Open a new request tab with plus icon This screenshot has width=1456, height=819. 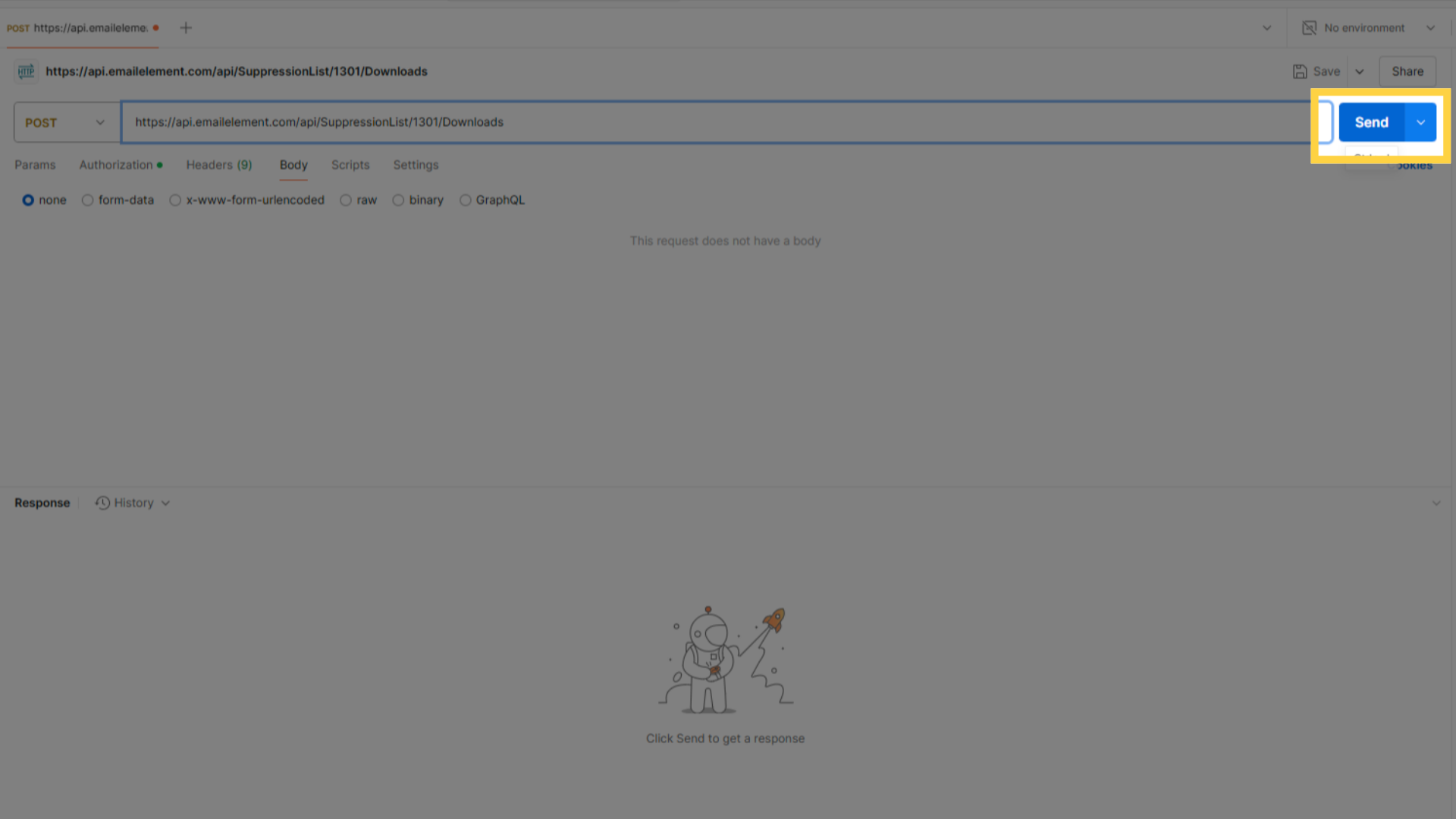click(186, 28)
